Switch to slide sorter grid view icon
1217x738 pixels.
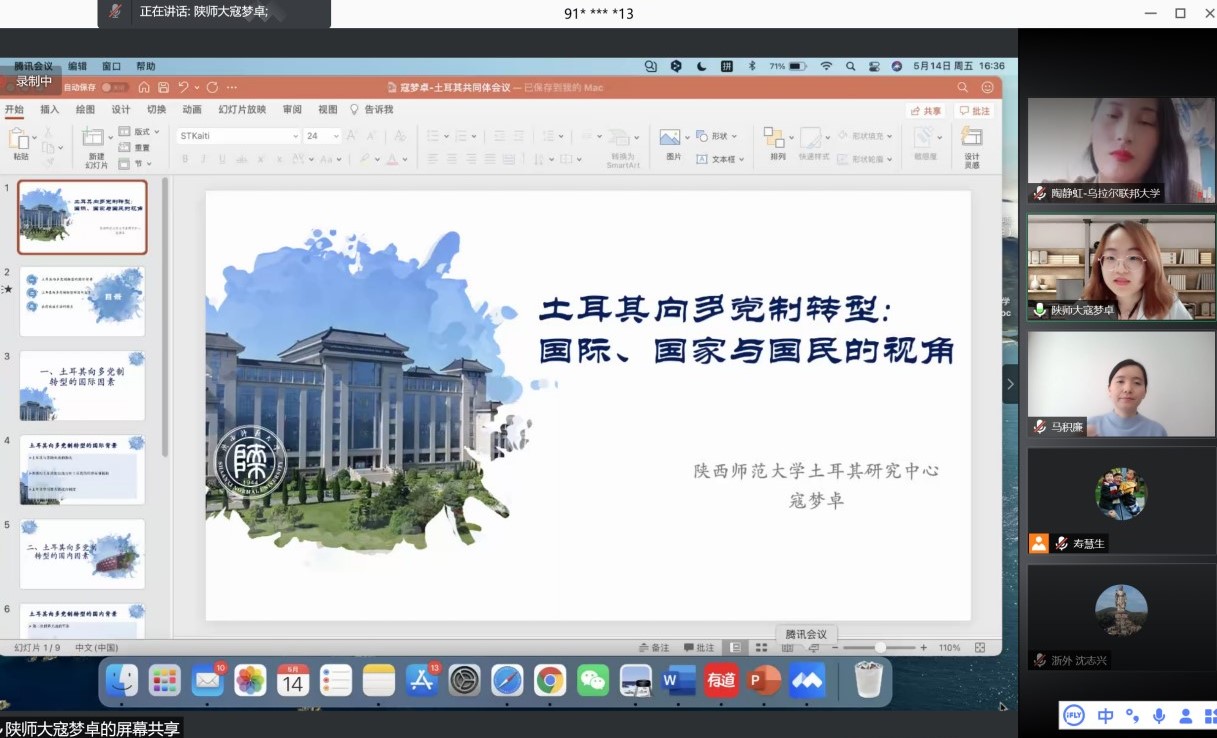(x=761, y=648)
